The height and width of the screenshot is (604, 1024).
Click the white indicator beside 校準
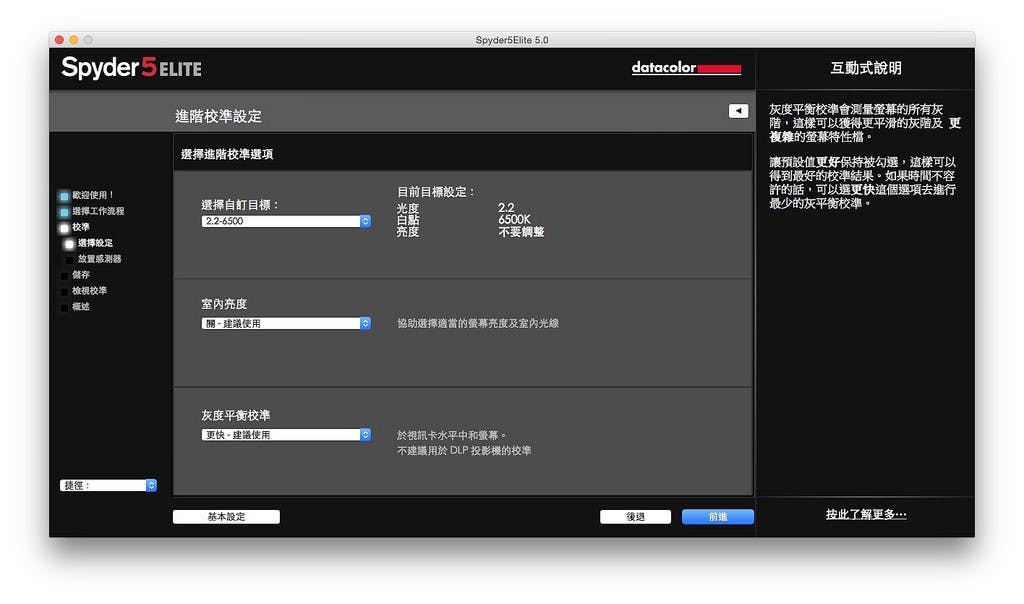tap(64, 228)
